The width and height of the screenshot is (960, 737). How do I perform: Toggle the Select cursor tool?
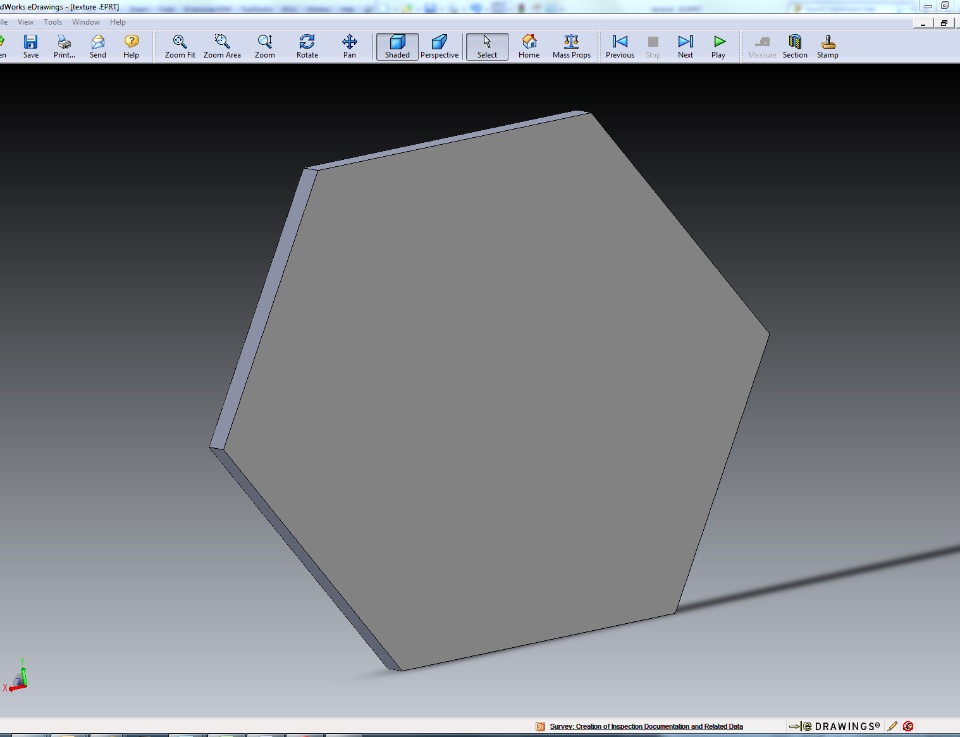pyautogui.click(x=487, y=46)
